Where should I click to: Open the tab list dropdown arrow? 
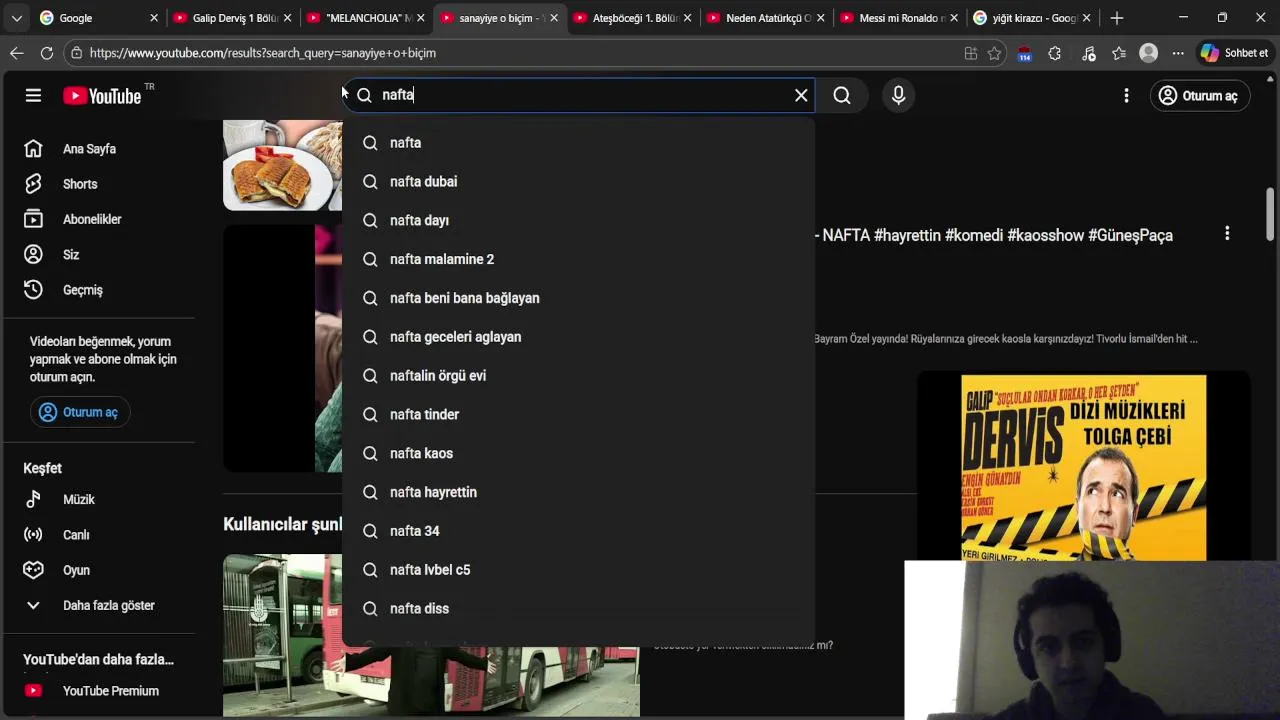[16, 18]
